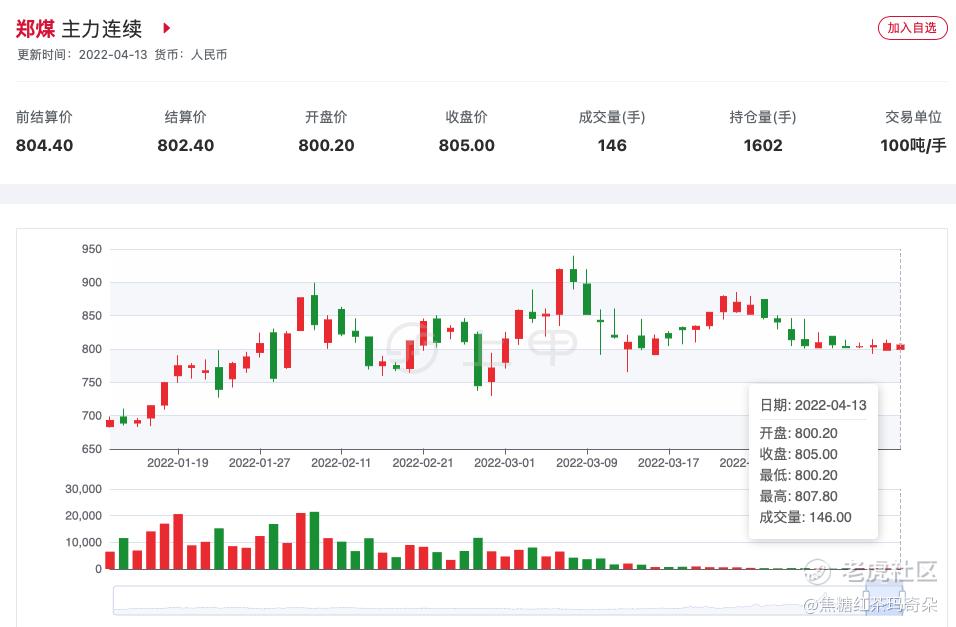Click the 加入自选 button
956x627 pixels.
coord(912,28)
